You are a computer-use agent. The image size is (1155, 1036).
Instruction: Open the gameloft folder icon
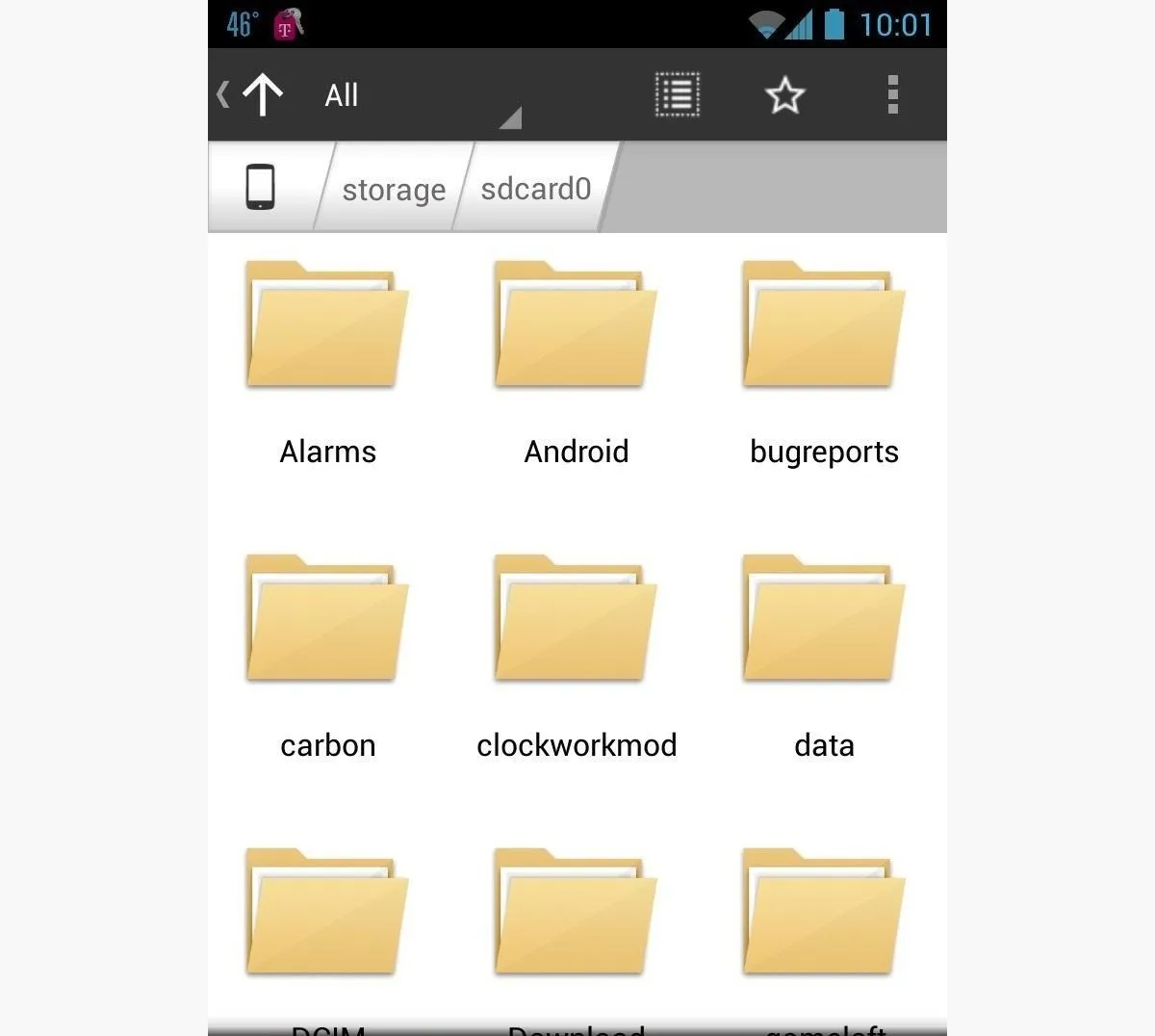[x=824, y=912]
